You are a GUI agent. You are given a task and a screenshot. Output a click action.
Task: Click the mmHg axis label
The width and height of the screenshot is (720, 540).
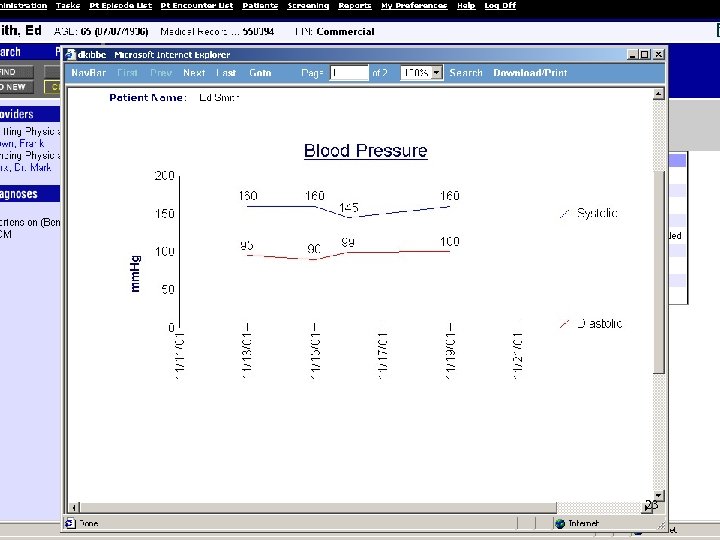click(135, 274)
